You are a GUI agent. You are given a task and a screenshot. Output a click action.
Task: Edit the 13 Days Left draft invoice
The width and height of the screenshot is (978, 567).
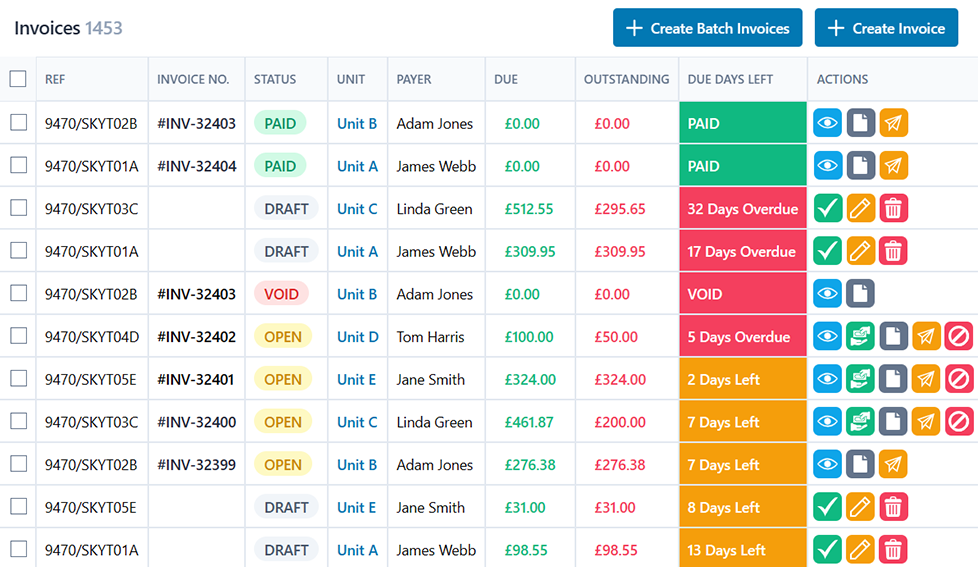point(860,549)
